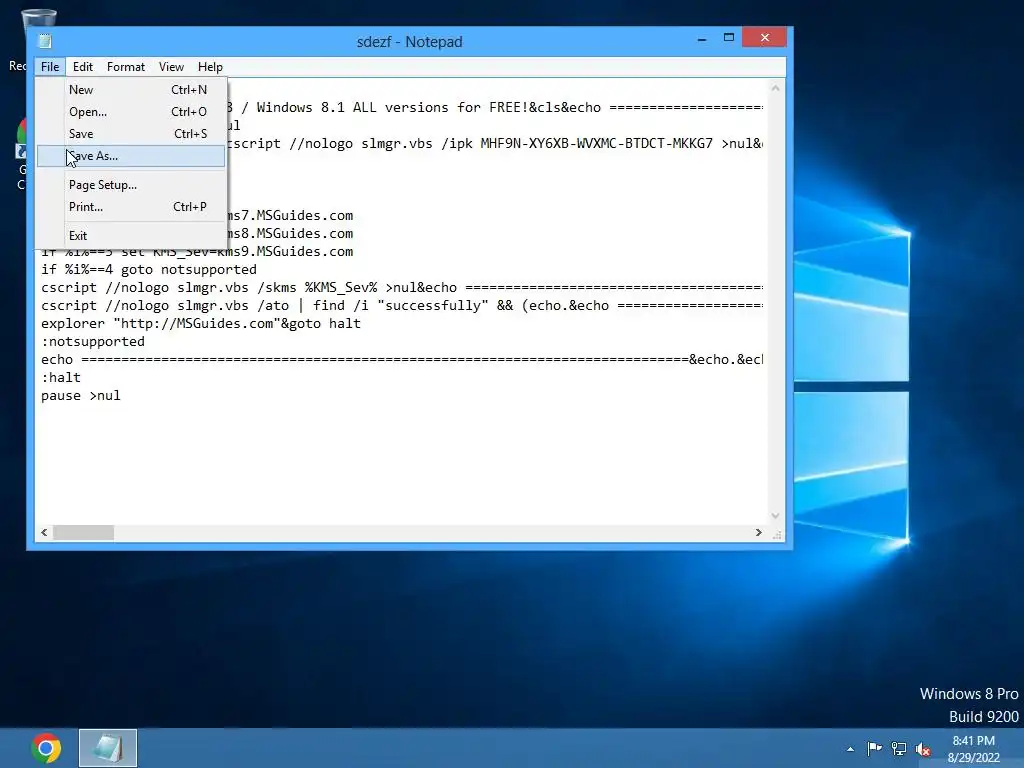1024x768 pixels.
Task: Click the text "kms9.MSGuides.com"
Action: [x=285, y=251]
